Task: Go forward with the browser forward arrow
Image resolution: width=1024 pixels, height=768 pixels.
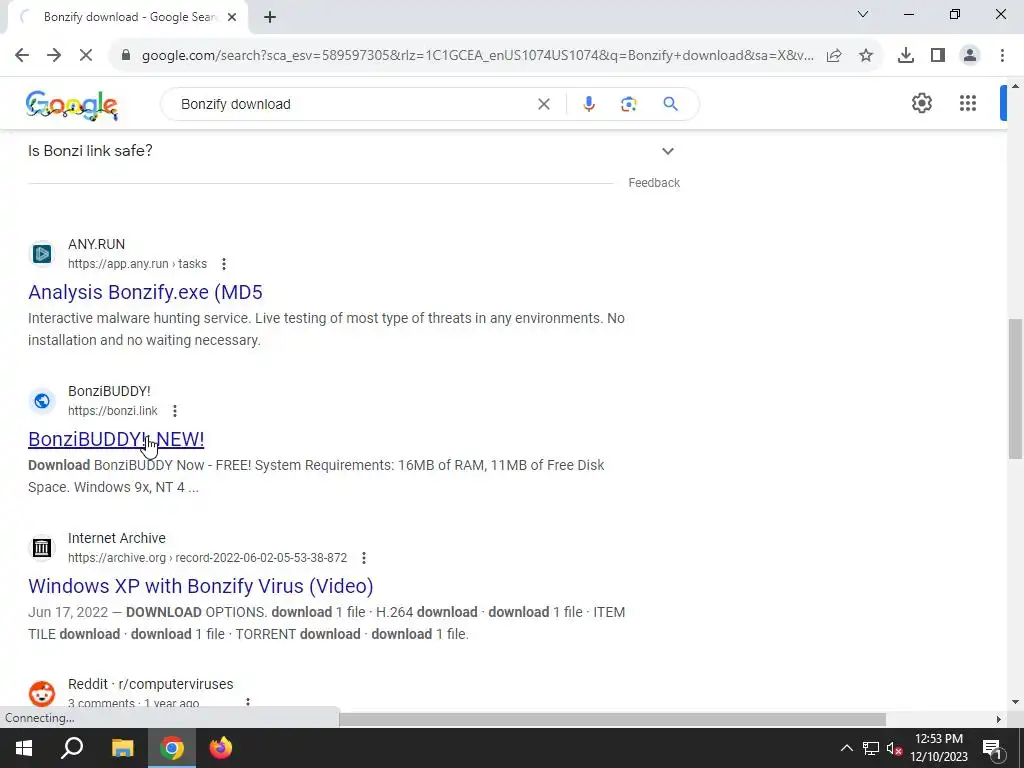Action: pyautogui.click(x=54, y=56)
